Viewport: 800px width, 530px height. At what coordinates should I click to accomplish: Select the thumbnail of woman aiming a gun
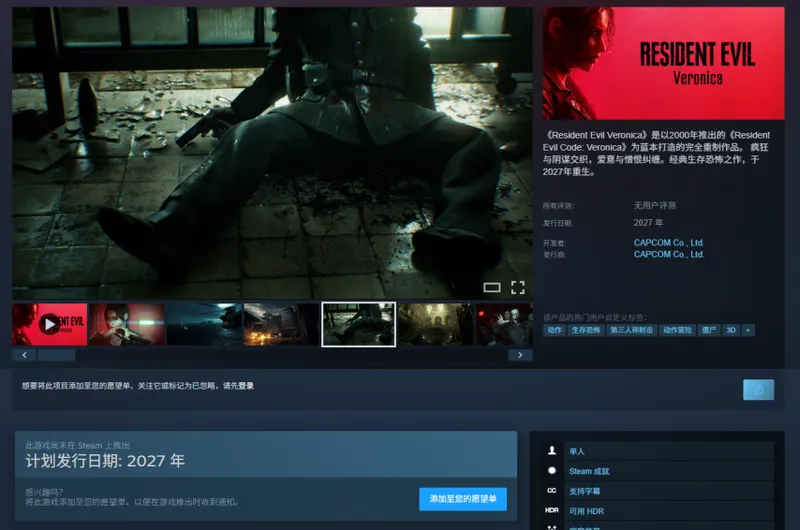[127, 324]
